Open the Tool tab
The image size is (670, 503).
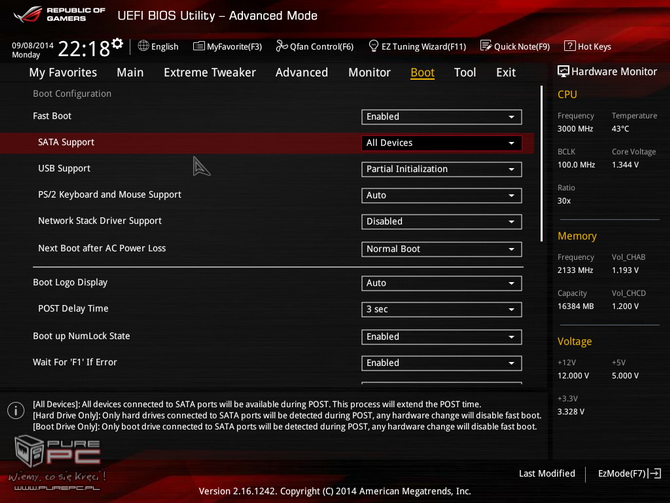465,72
